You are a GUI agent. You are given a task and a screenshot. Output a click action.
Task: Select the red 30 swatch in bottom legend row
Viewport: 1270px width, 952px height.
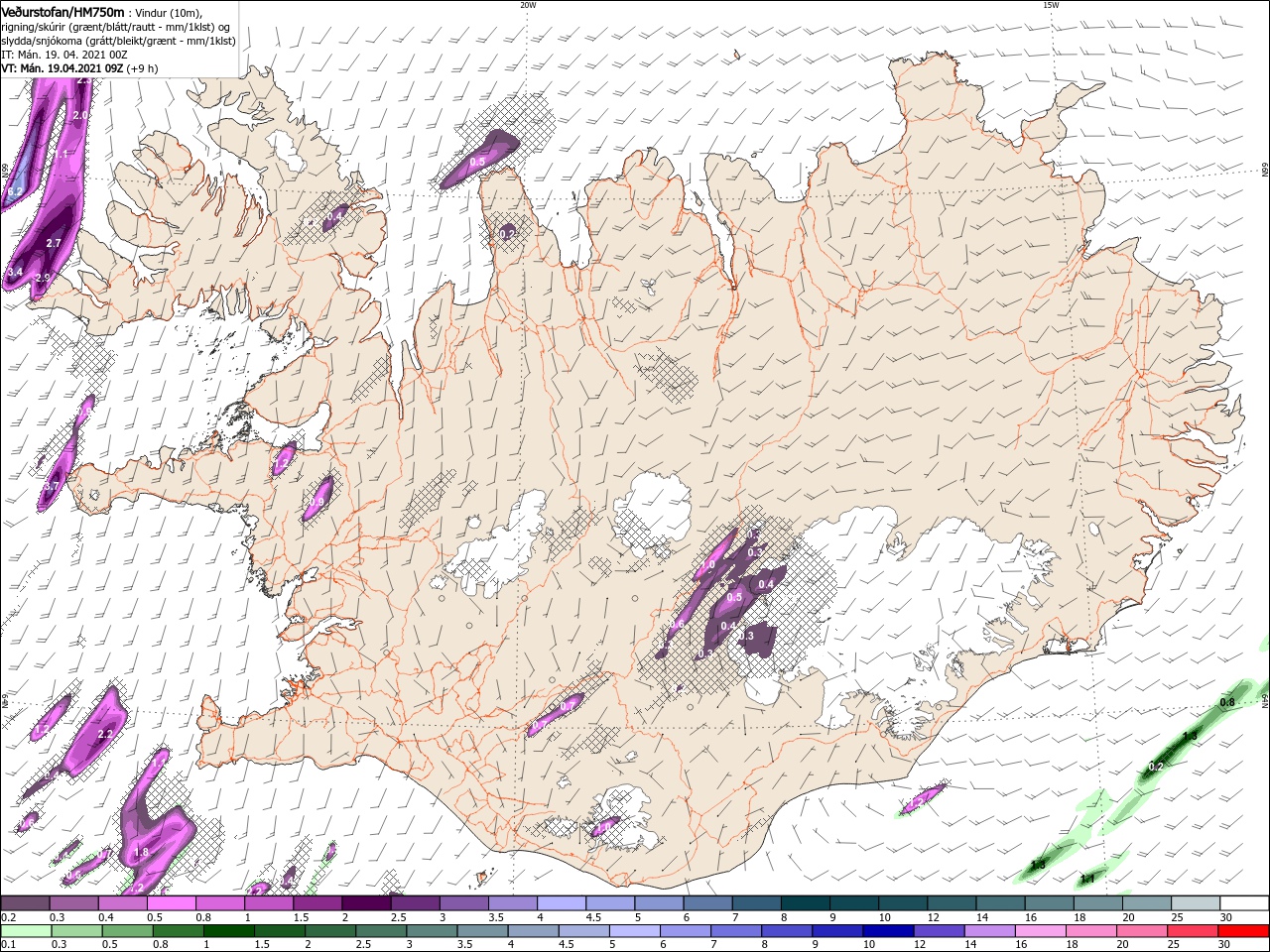[1244, 931]
